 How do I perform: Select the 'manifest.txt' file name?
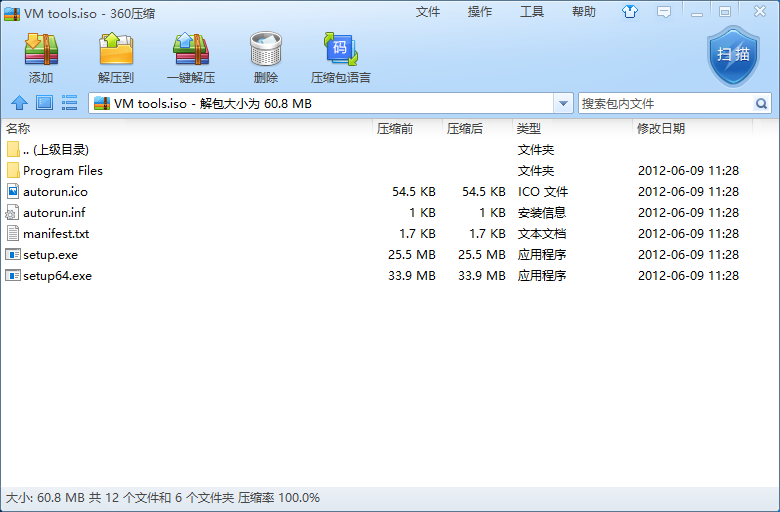click(56, 233)
